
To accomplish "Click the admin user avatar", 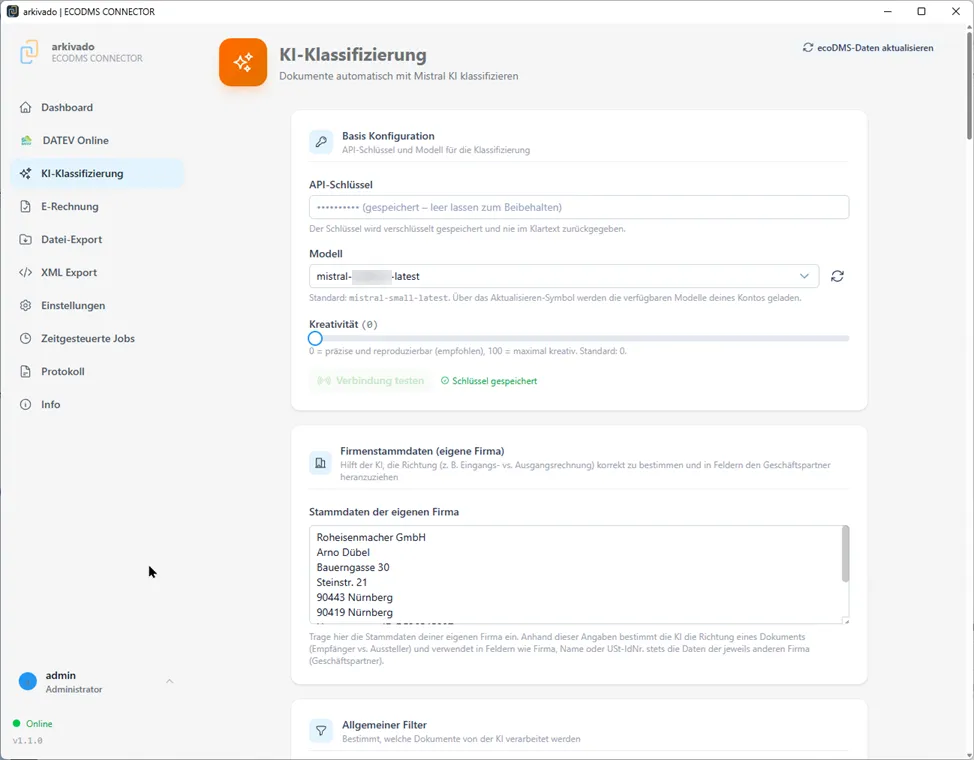I will click(x=27, y=682).
